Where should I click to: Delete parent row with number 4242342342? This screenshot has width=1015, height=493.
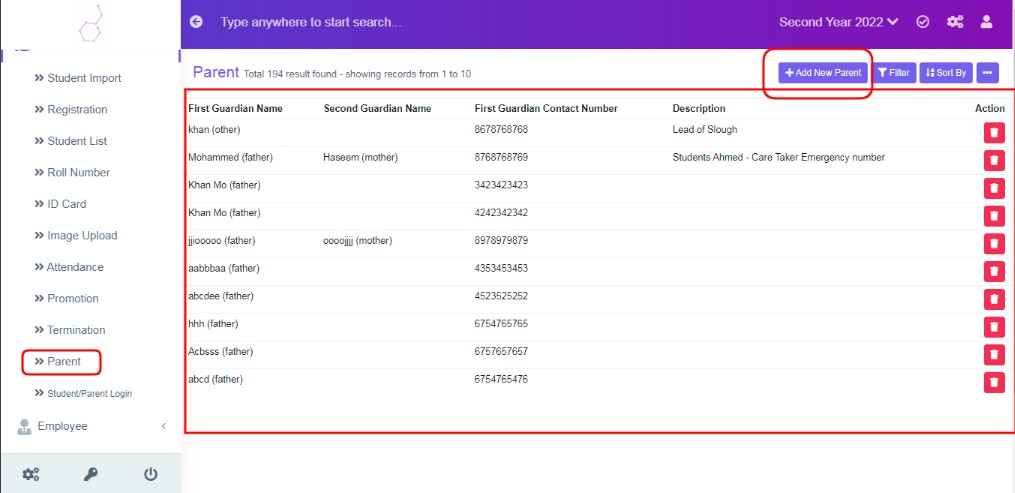pyautogui.click(x=994, y=215)
